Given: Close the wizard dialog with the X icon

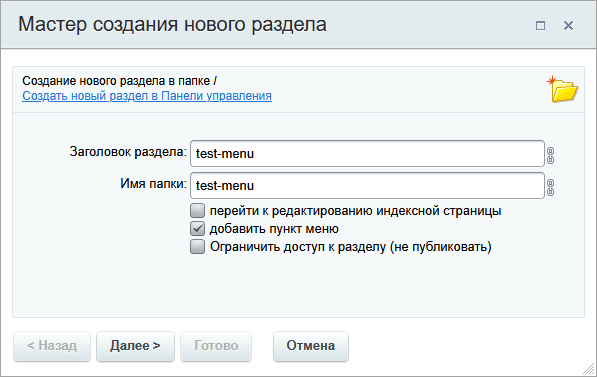Looking at the screenshot, I should 568,26.
